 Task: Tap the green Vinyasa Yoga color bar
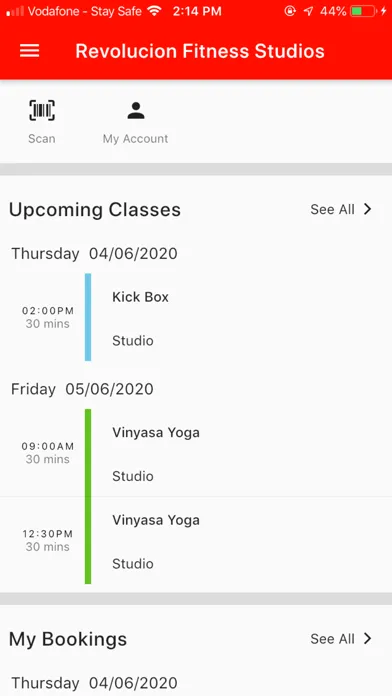pos(88,496)
